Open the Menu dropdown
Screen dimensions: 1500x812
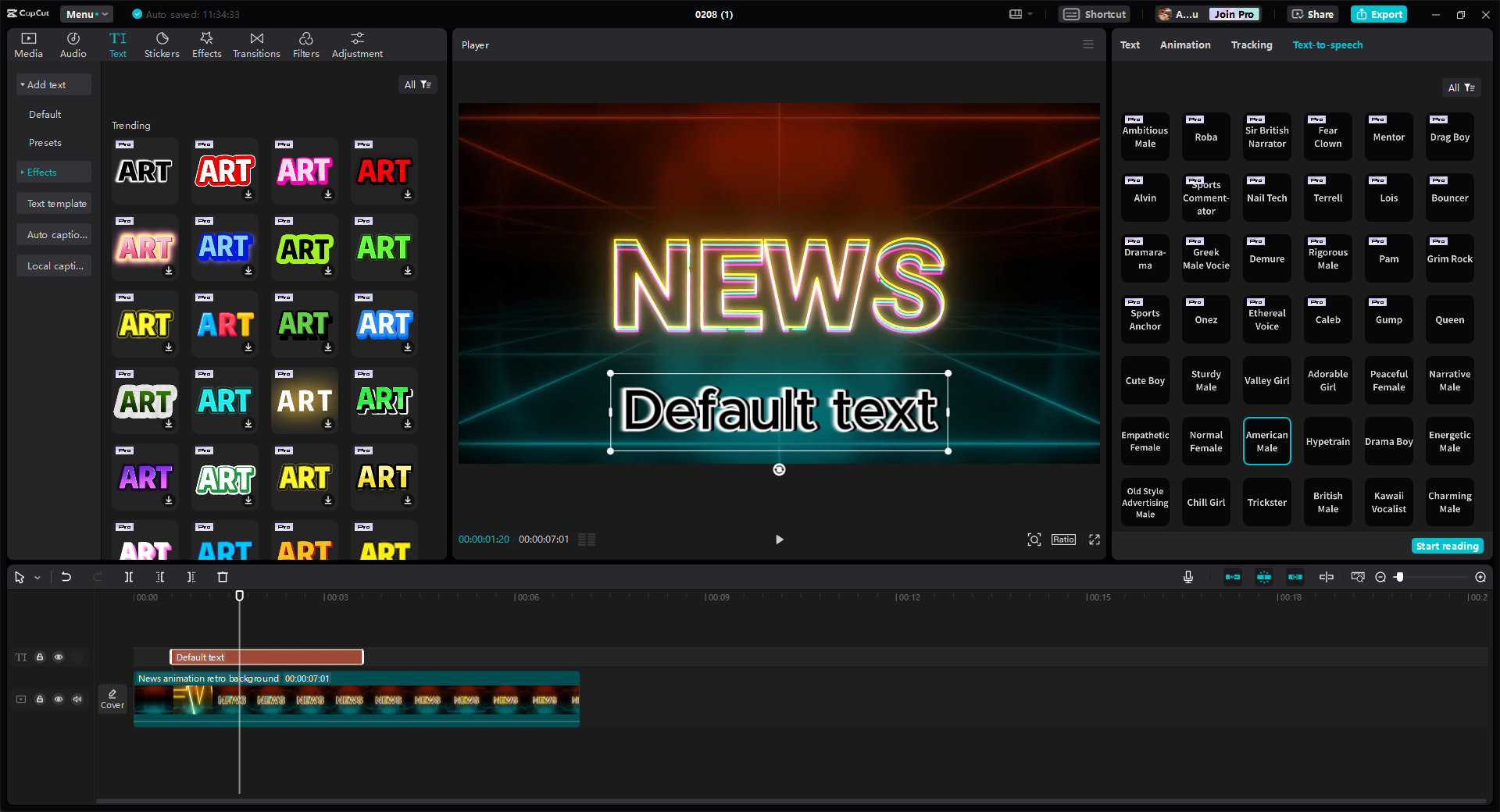point(86,13)
